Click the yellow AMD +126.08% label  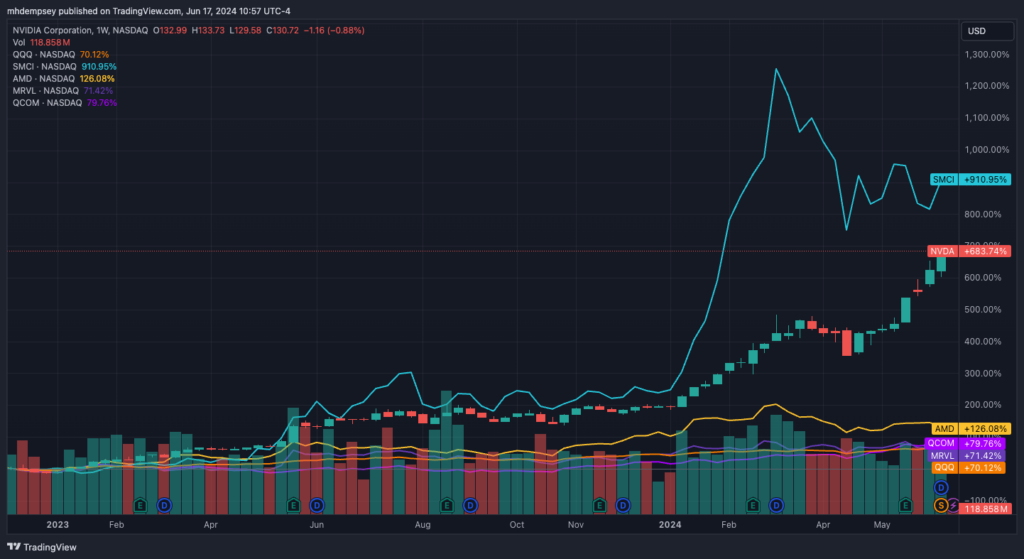coord(971,429)
